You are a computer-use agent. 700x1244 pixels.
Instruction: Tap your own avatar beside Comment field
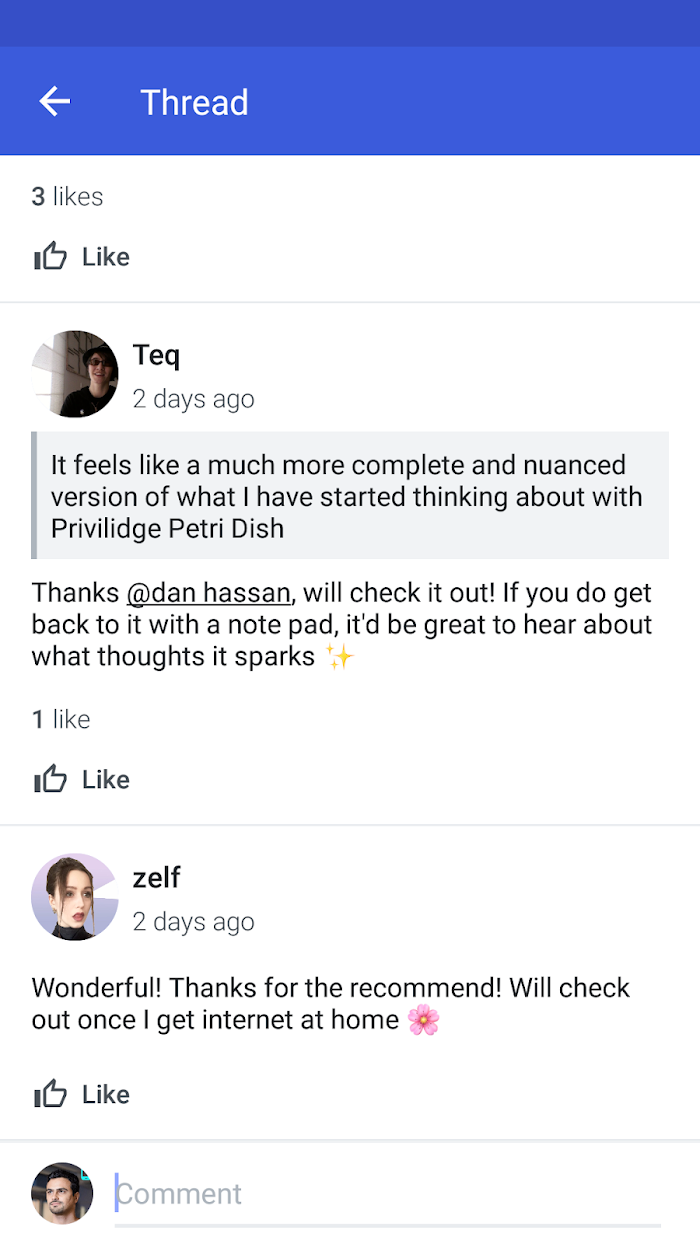62,1193
